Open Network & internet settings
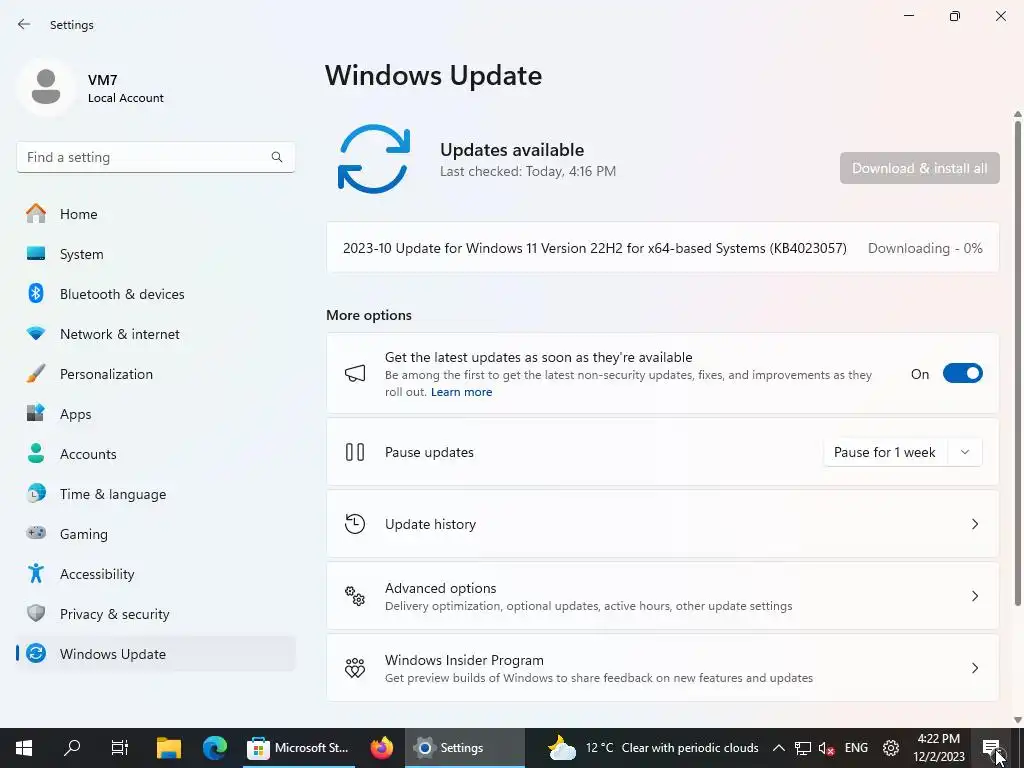 (x=155, y=334)
